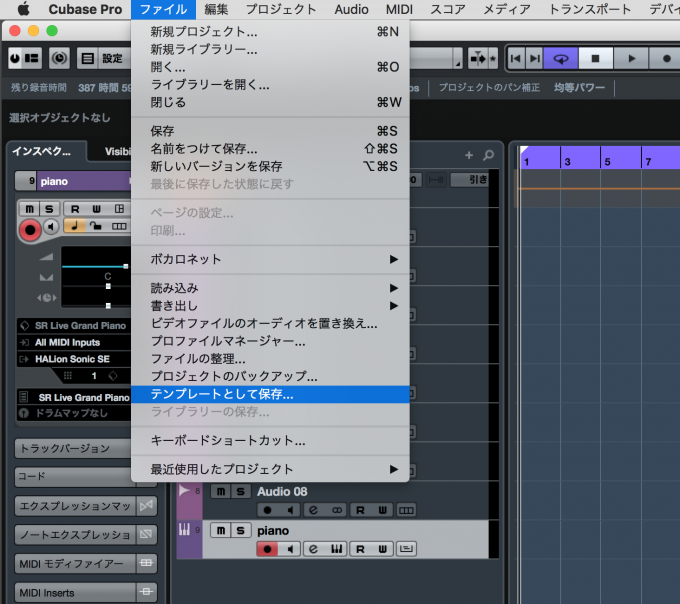The width and height of the screenshot is (680, 604).
Task: Click the 設定 toolbar button
Action: 104,58
